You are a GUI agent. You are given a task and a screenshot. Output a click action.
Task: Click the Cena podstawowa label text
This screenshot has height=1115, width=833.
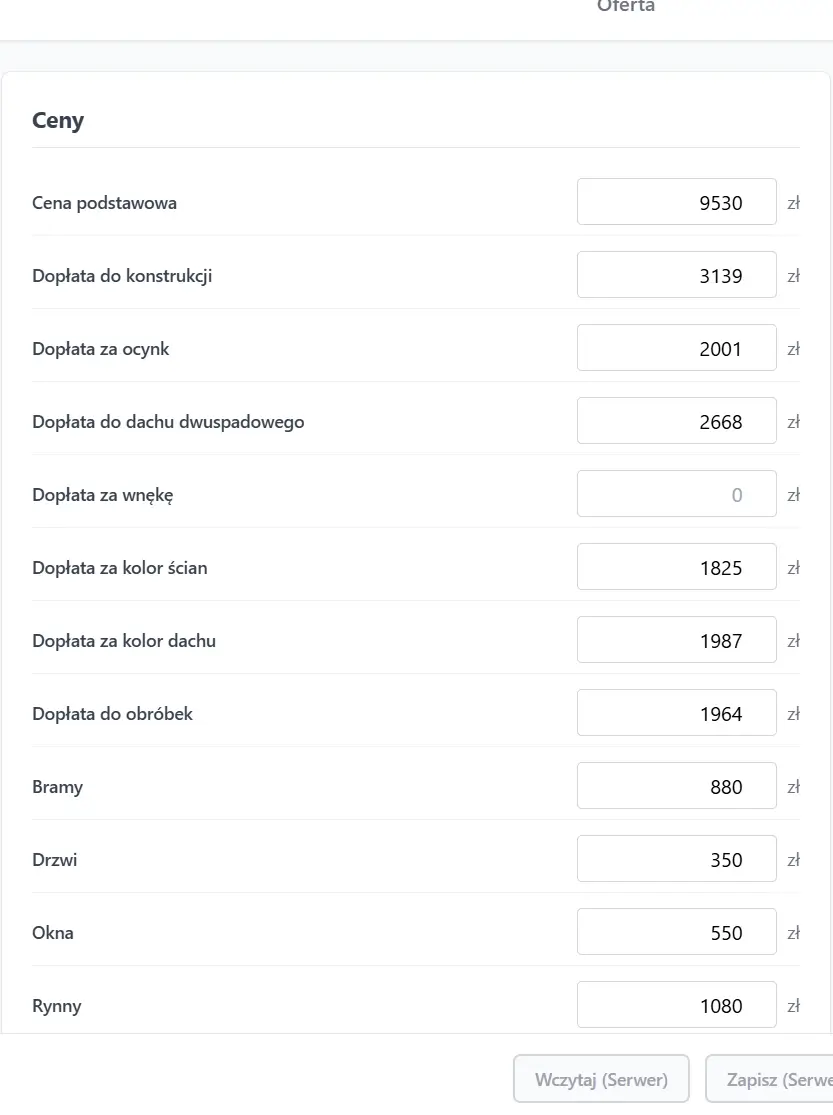105,203
